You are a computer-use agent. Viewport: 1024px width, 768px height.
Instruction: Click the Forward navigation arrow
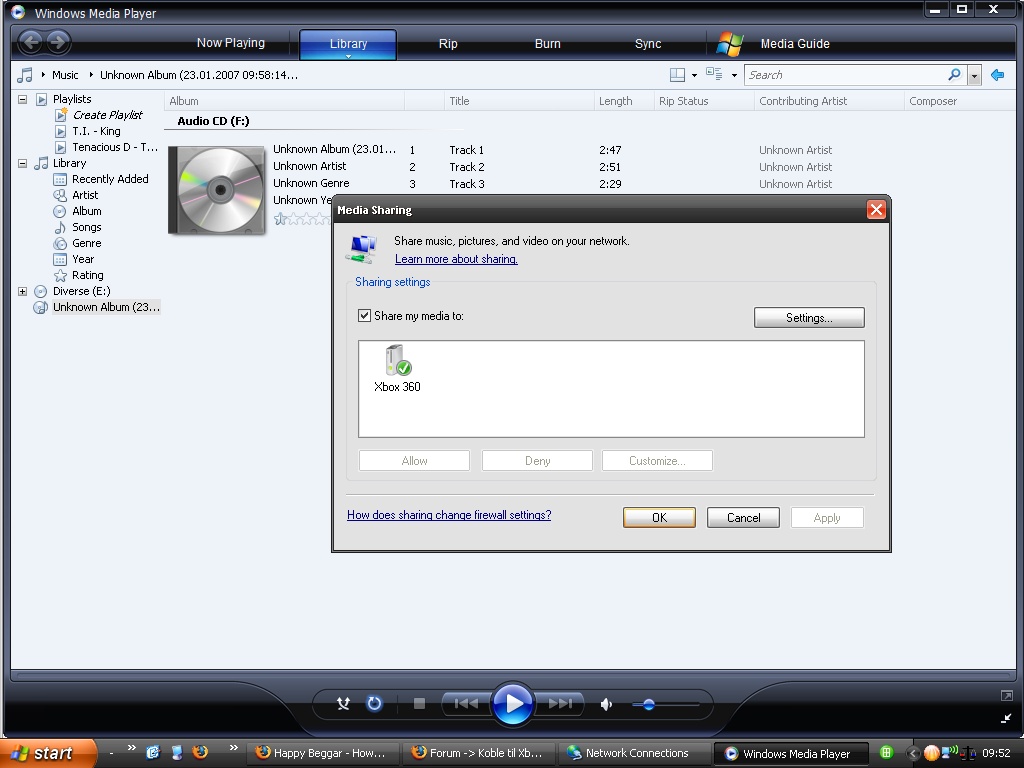[x=57, y=42]
